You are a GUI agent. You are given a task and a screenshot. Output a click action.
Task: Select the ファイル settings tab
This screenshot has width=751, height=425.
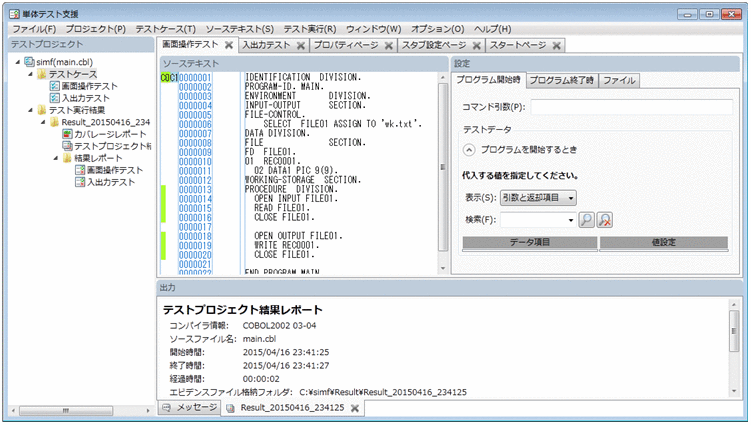(x=619, y=80)
